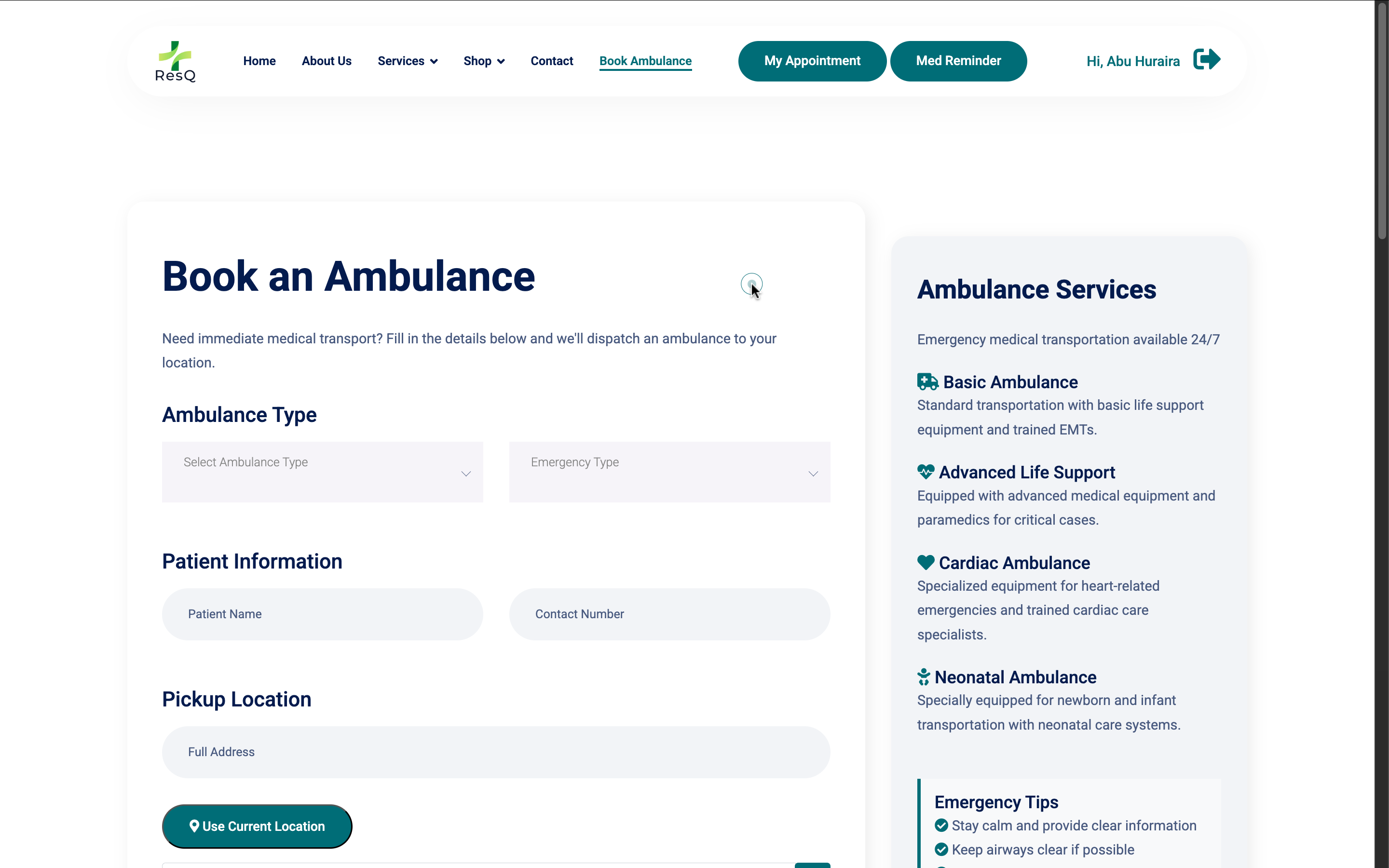
Task: Click the Neonatal Ambulance baby icon
Action: 923,677
